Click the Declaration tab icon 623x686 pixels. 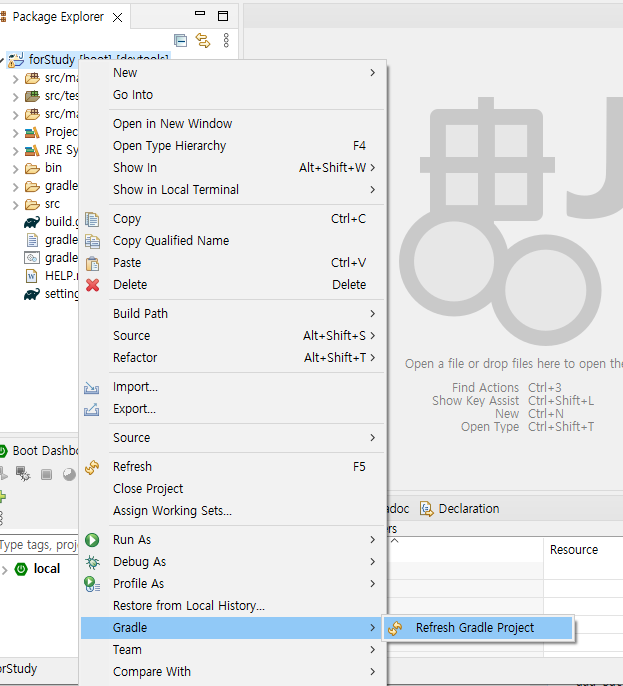coord(427,509)
